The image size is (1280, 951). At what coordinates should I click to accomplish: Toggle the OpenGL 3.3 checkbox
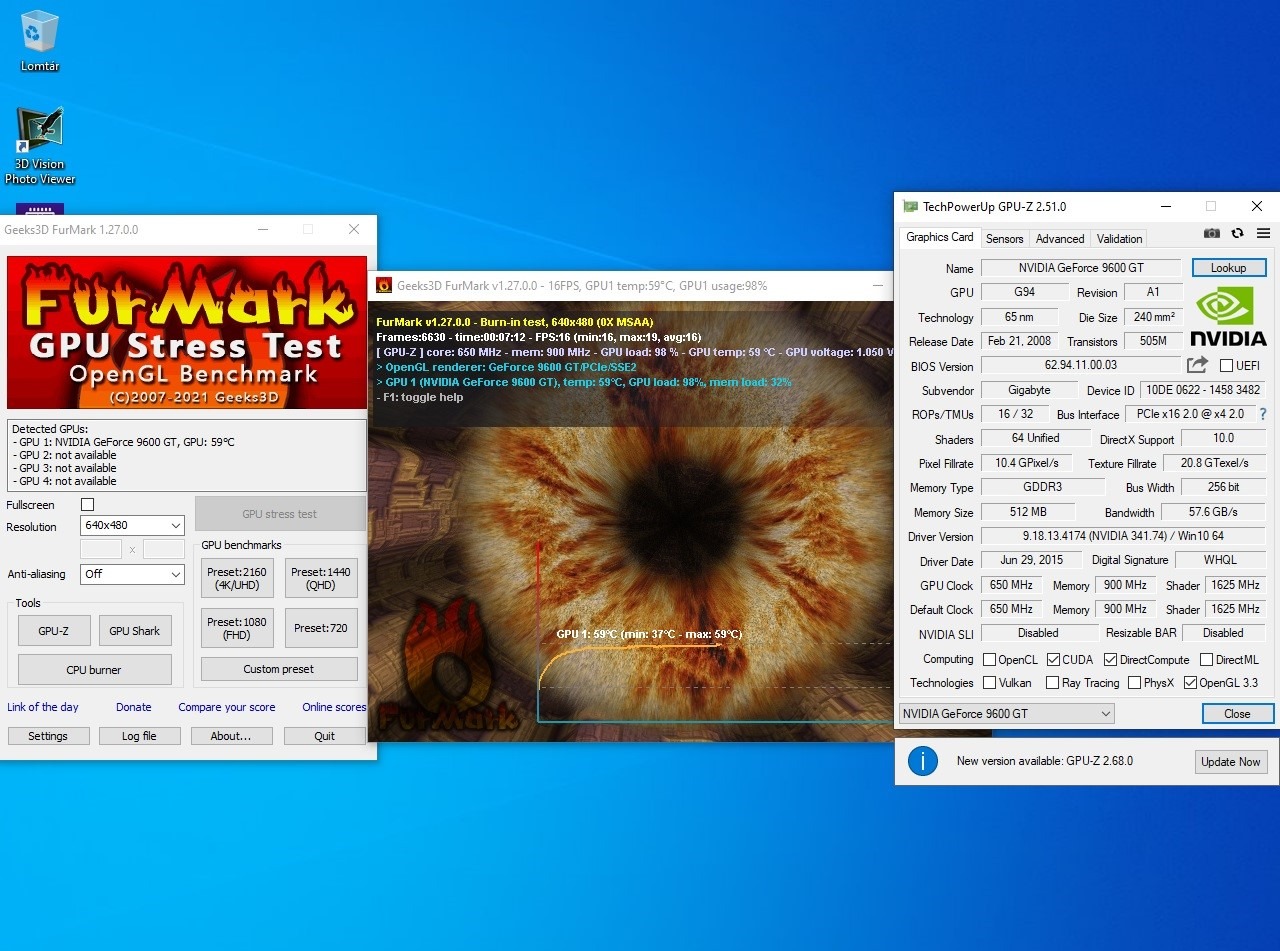click(x=1190, y=683)
